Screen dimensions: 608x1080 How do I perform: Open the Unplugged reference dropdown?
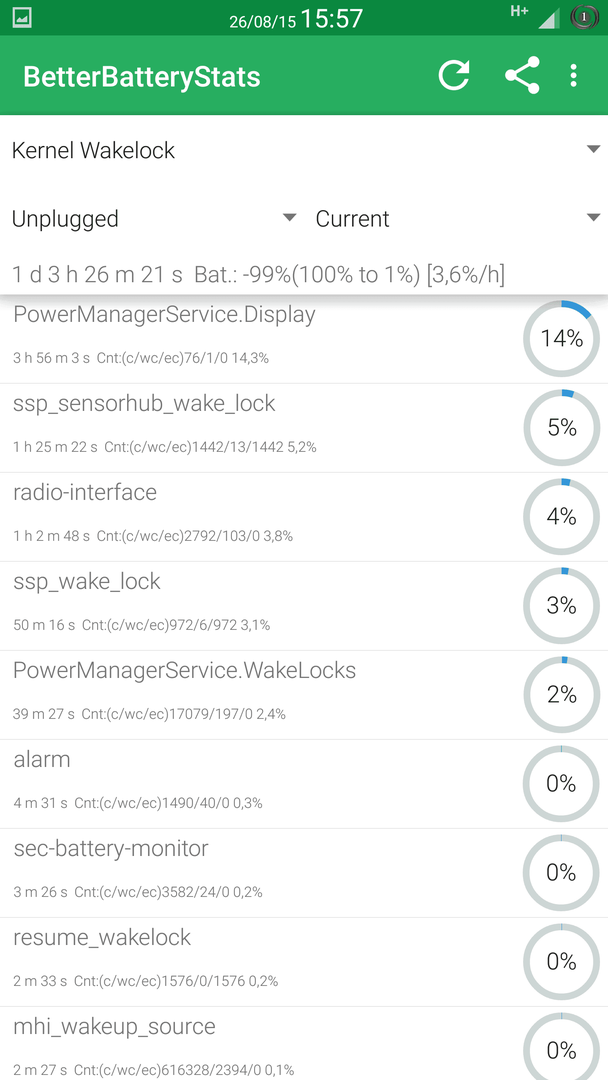coord(154,218)
